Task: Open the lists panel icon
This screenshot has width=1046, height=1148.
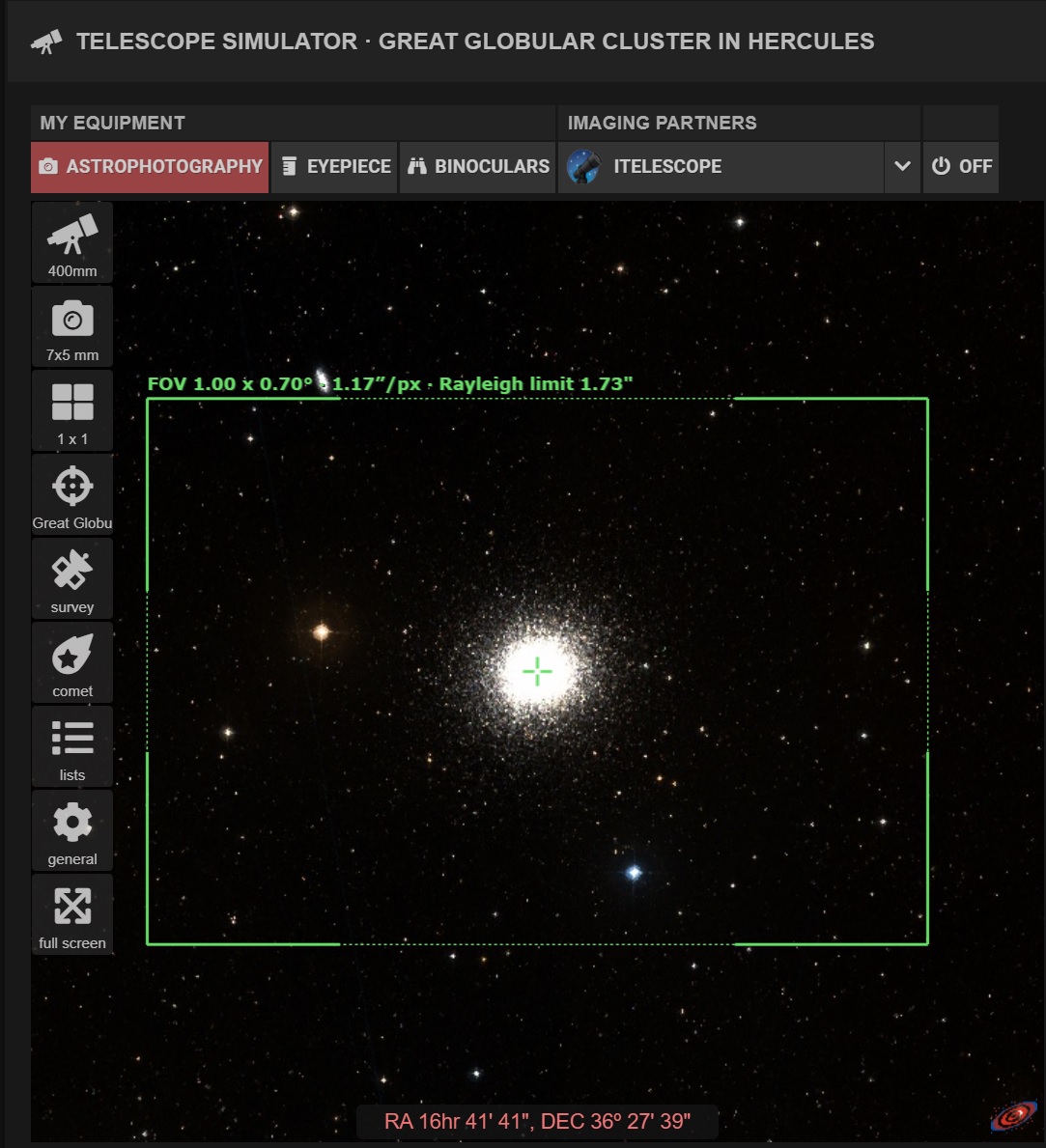Action: click(x=71, y=745)
